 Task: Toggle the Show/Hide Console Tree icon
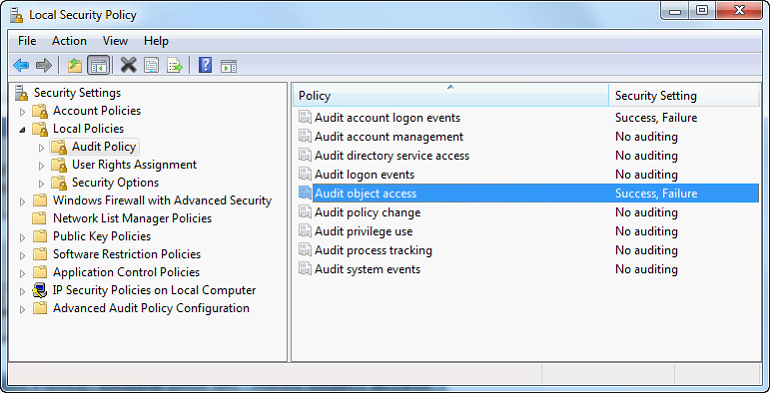tap(98, 65)
